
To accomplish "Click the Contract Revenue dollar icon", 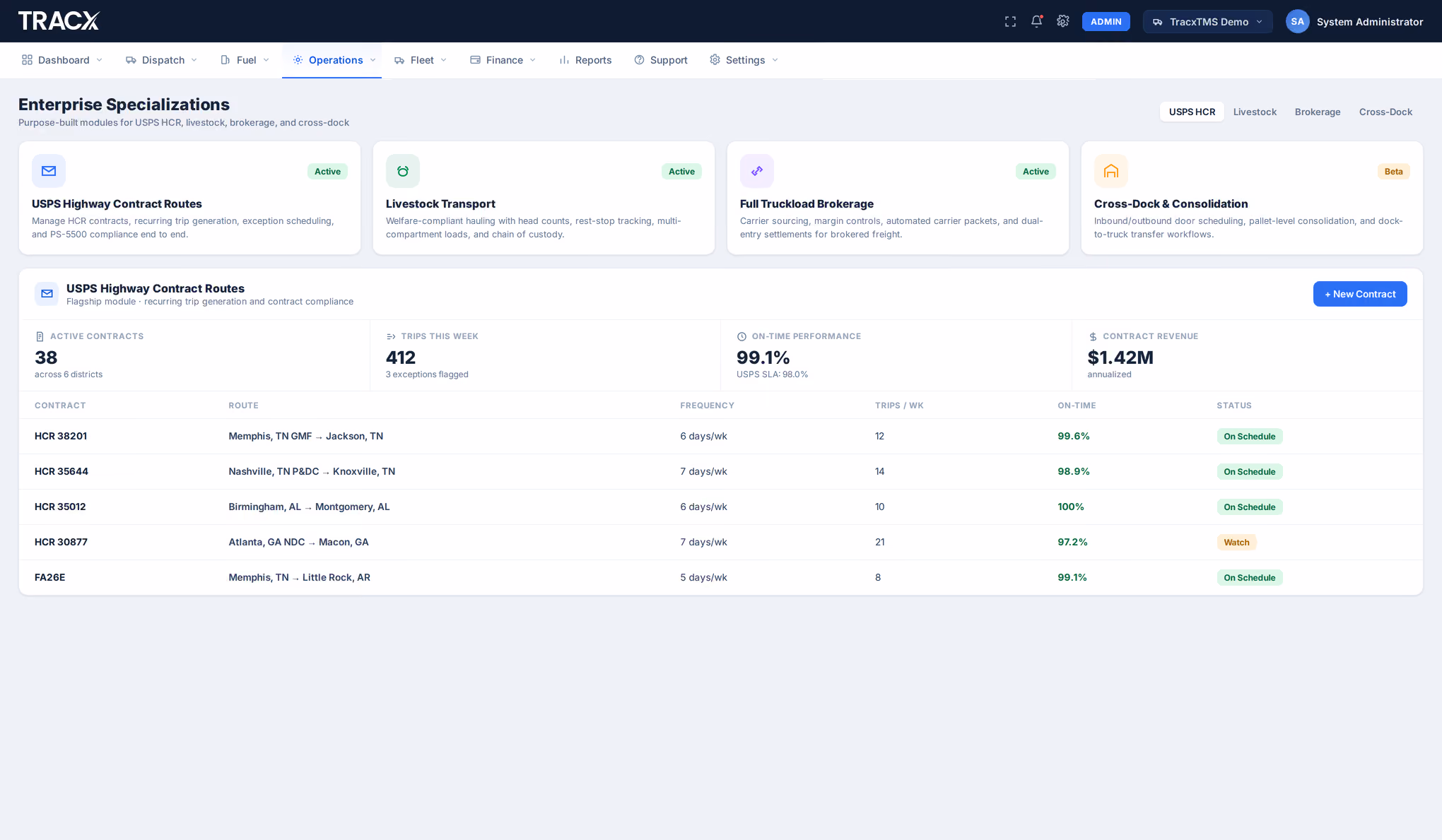I will pos(1093,337).
